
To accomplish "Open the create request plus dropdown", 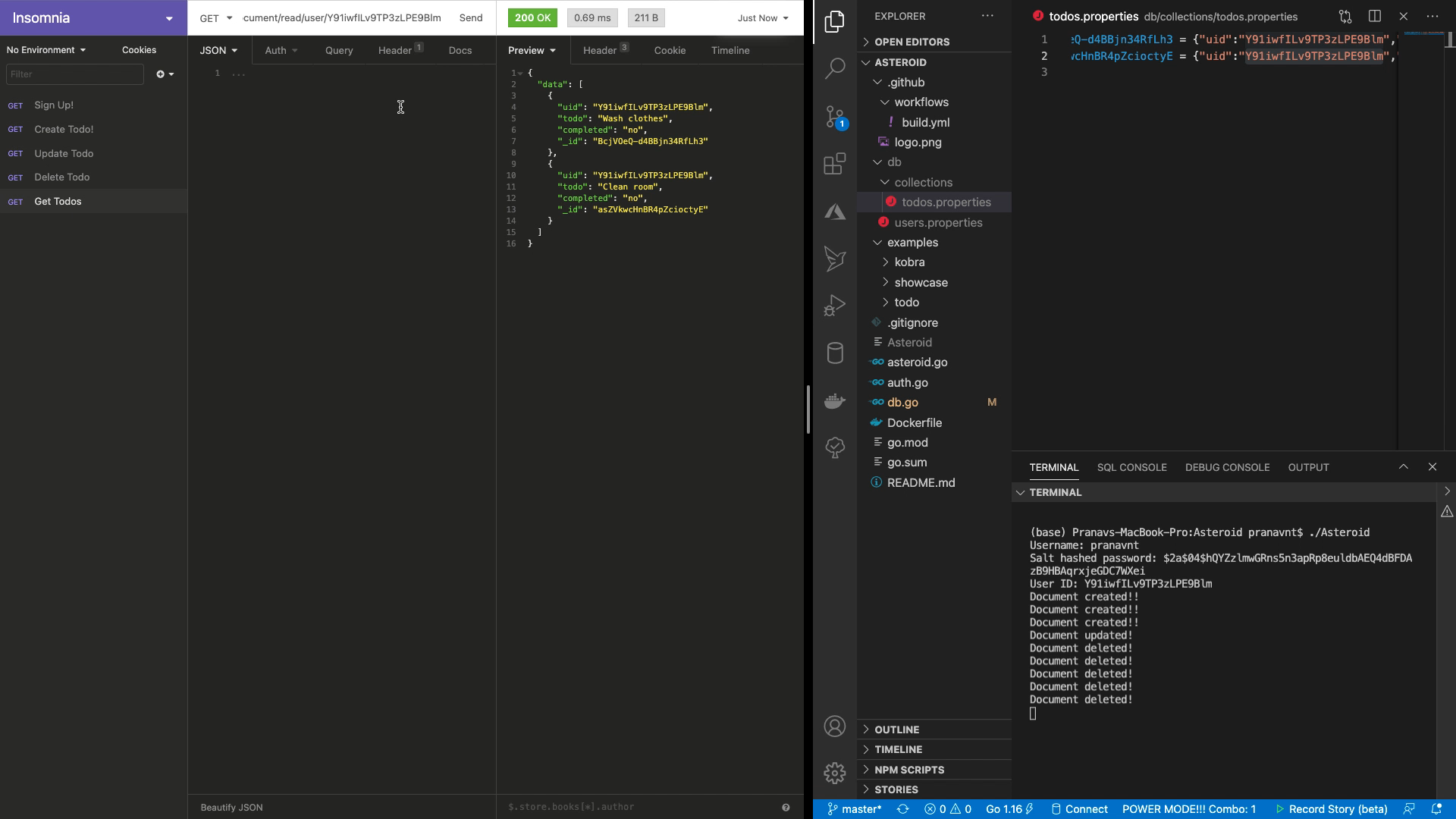I will (165, 74).
